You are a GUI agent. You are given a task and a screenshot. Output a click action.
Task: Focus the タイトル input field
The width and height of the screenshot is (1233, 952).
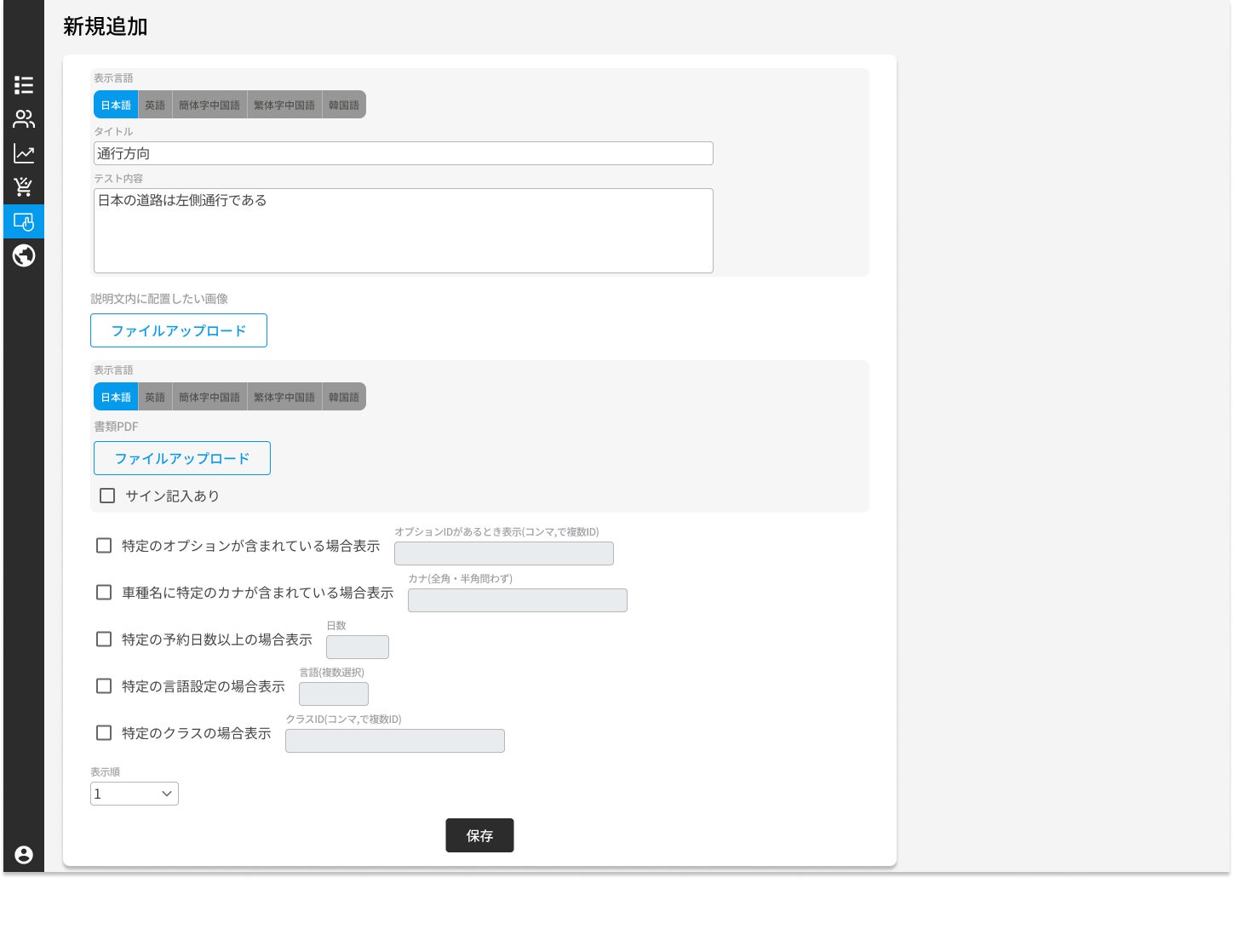pyautogui.click(x=404, y=153)
